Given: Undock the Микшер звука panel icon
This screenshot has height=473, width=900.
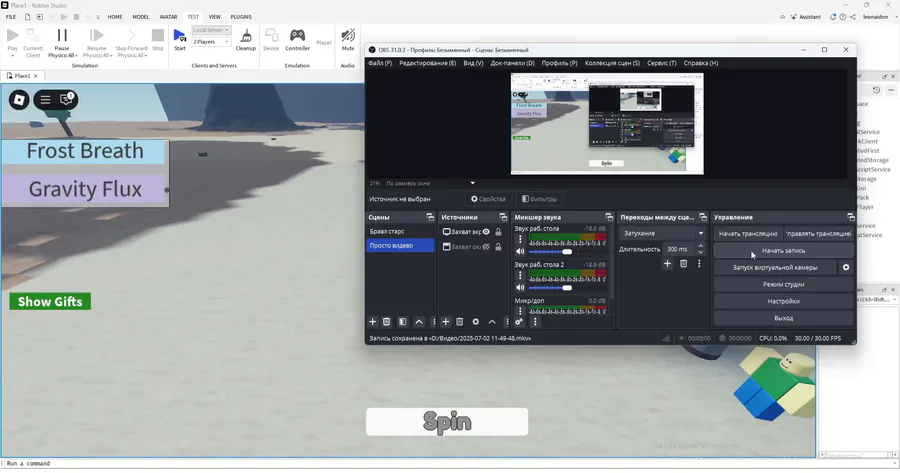Looking at the screenshot, I should click(609, 217).
